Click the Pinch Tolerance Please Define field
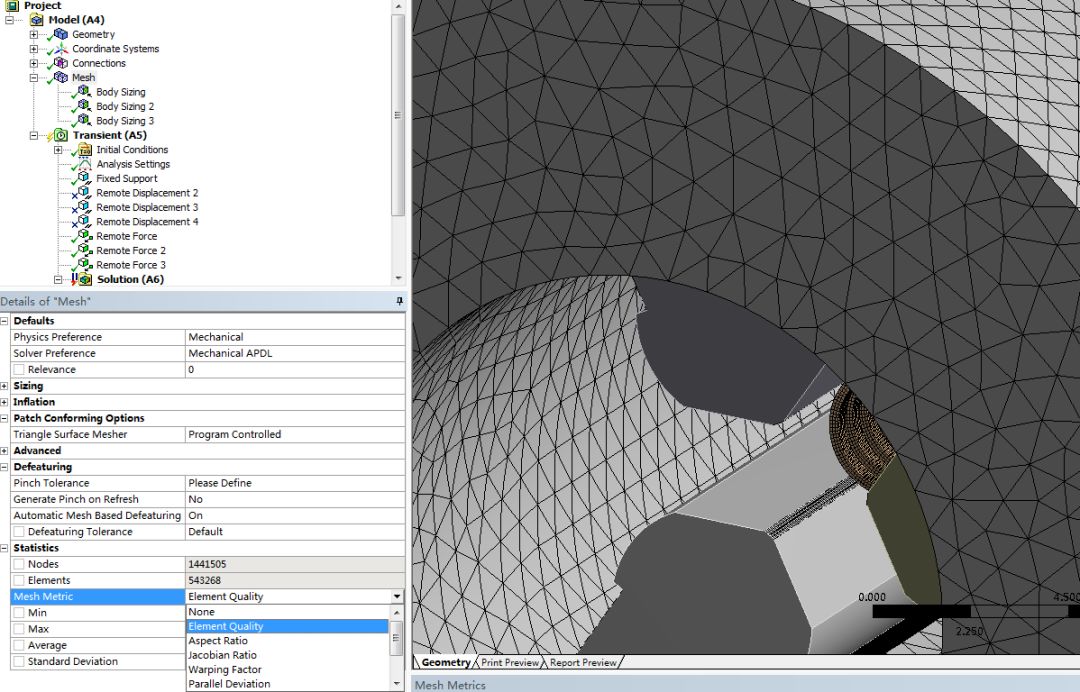Image resolution: width=1080 pixels, height=692 pixels. [x=295, y=483]
